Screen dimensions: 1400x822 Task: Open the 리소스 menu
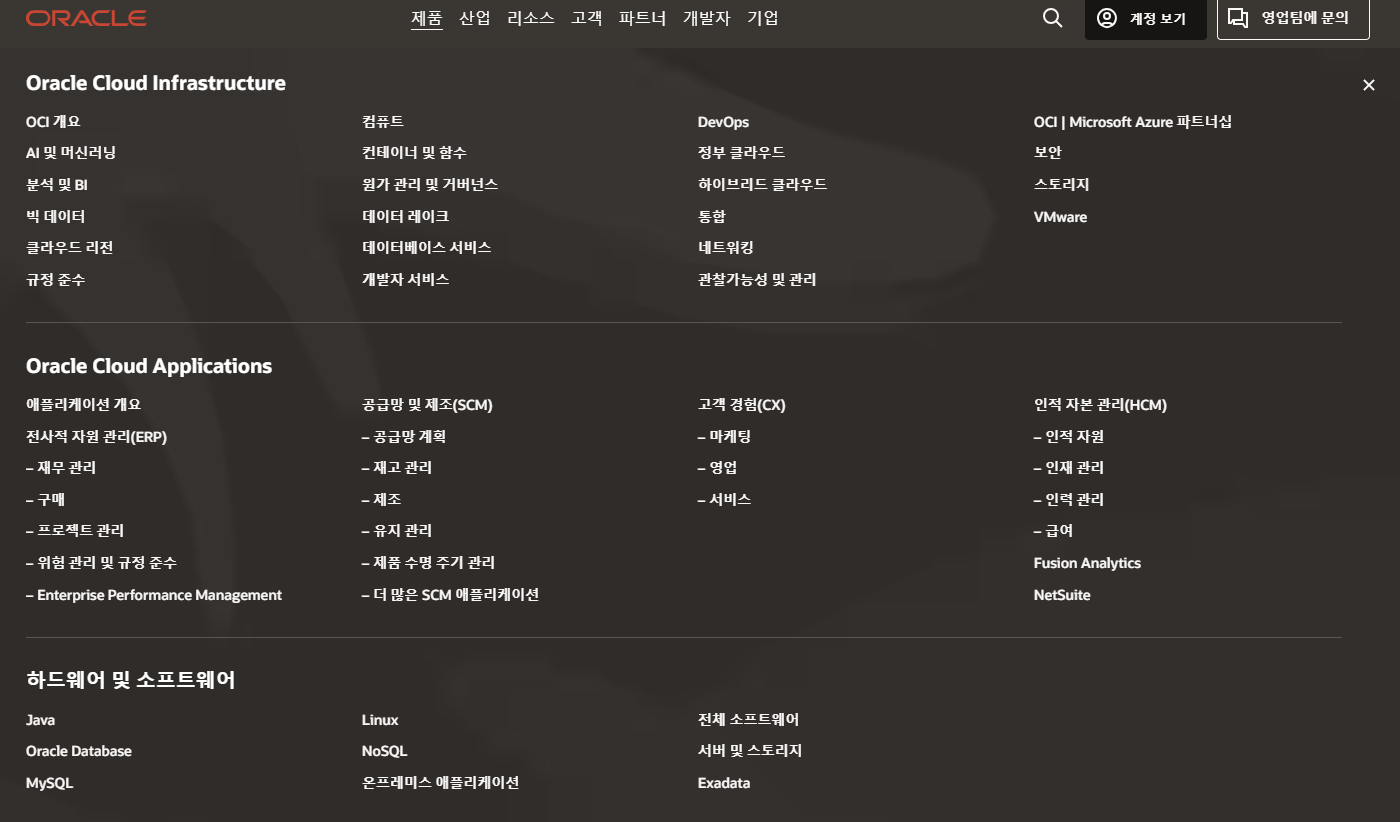click(x=531, y=18)
